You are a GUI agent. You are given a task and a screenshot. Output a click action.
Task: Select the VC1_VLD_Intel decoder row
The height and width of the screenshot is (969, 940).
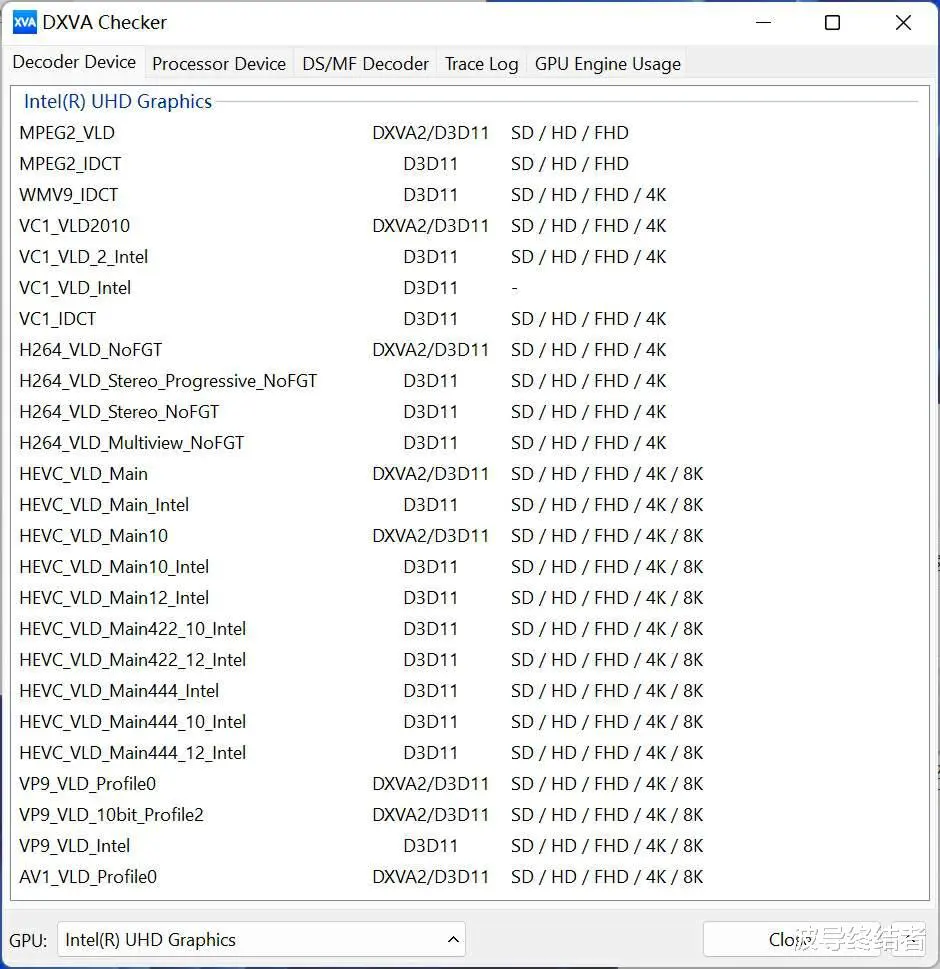coord(75,288)
